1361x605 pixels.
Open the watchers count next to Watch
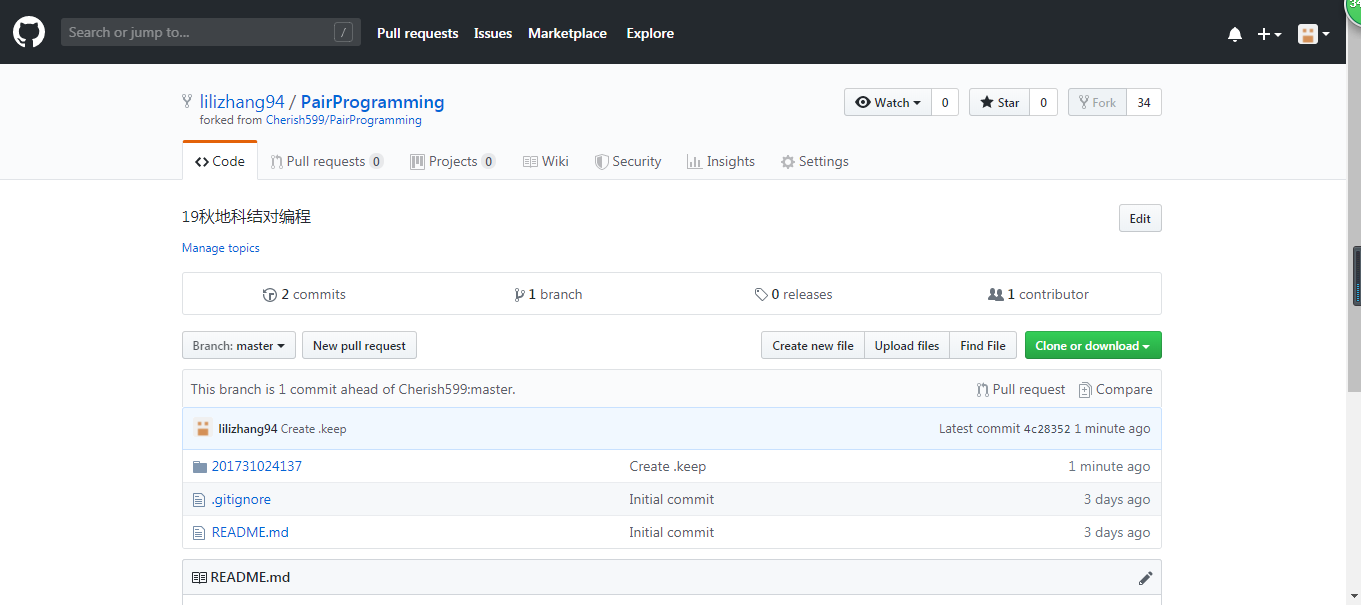tap(945, 102)
